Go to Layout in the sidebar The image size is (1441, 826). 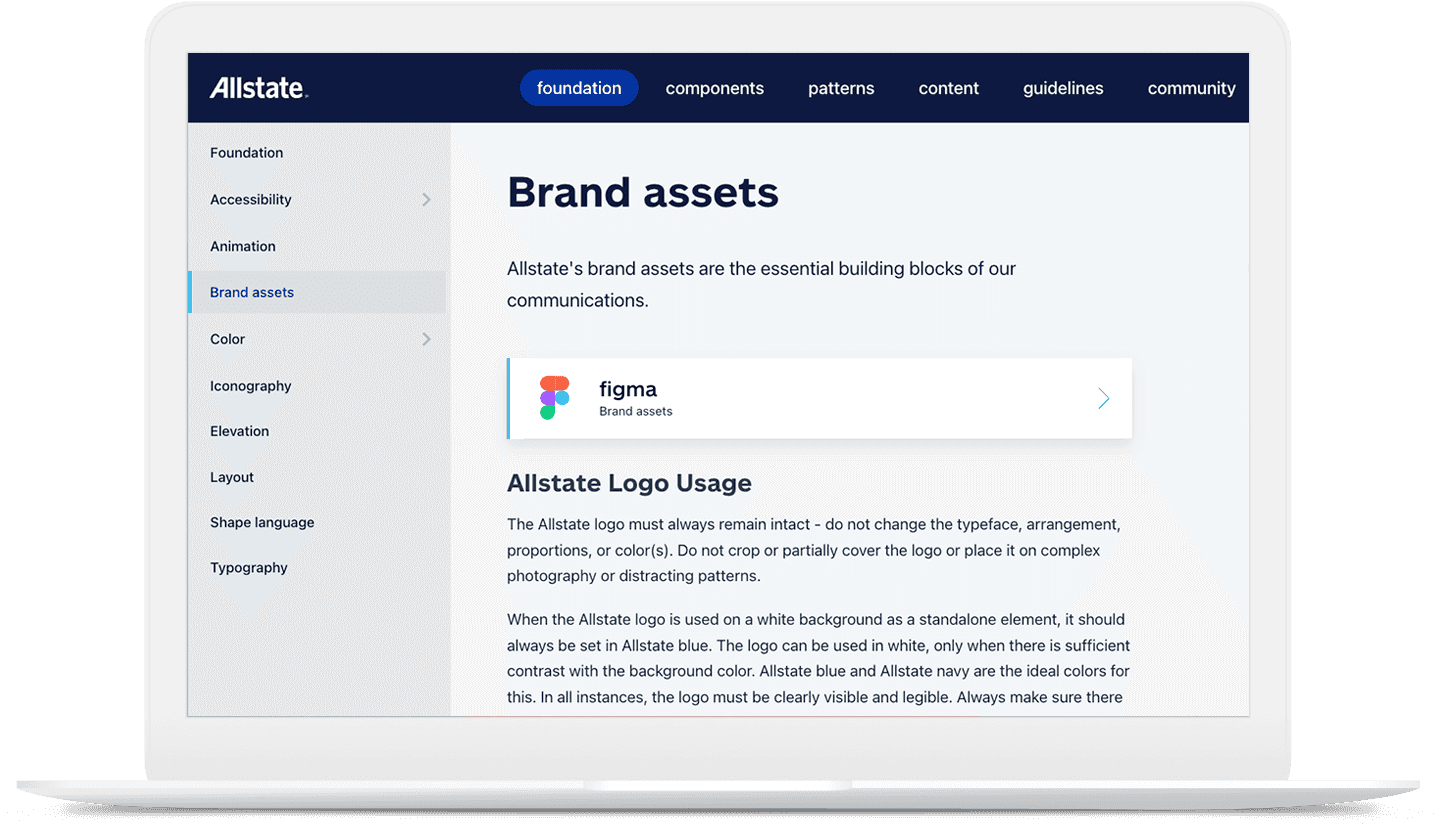232,477
